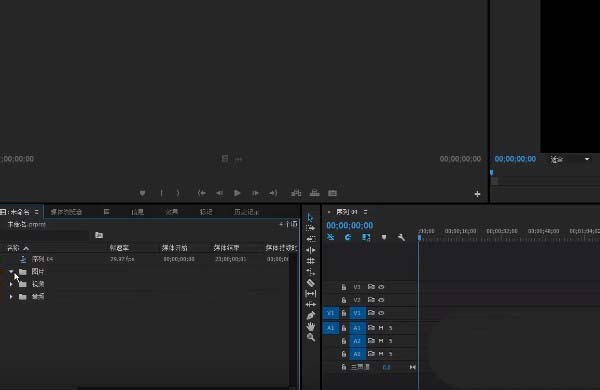Viewport: 600px width, 390px height.
Task: Select the 序列 01 item in project bin
Action: tap(42, 259)
